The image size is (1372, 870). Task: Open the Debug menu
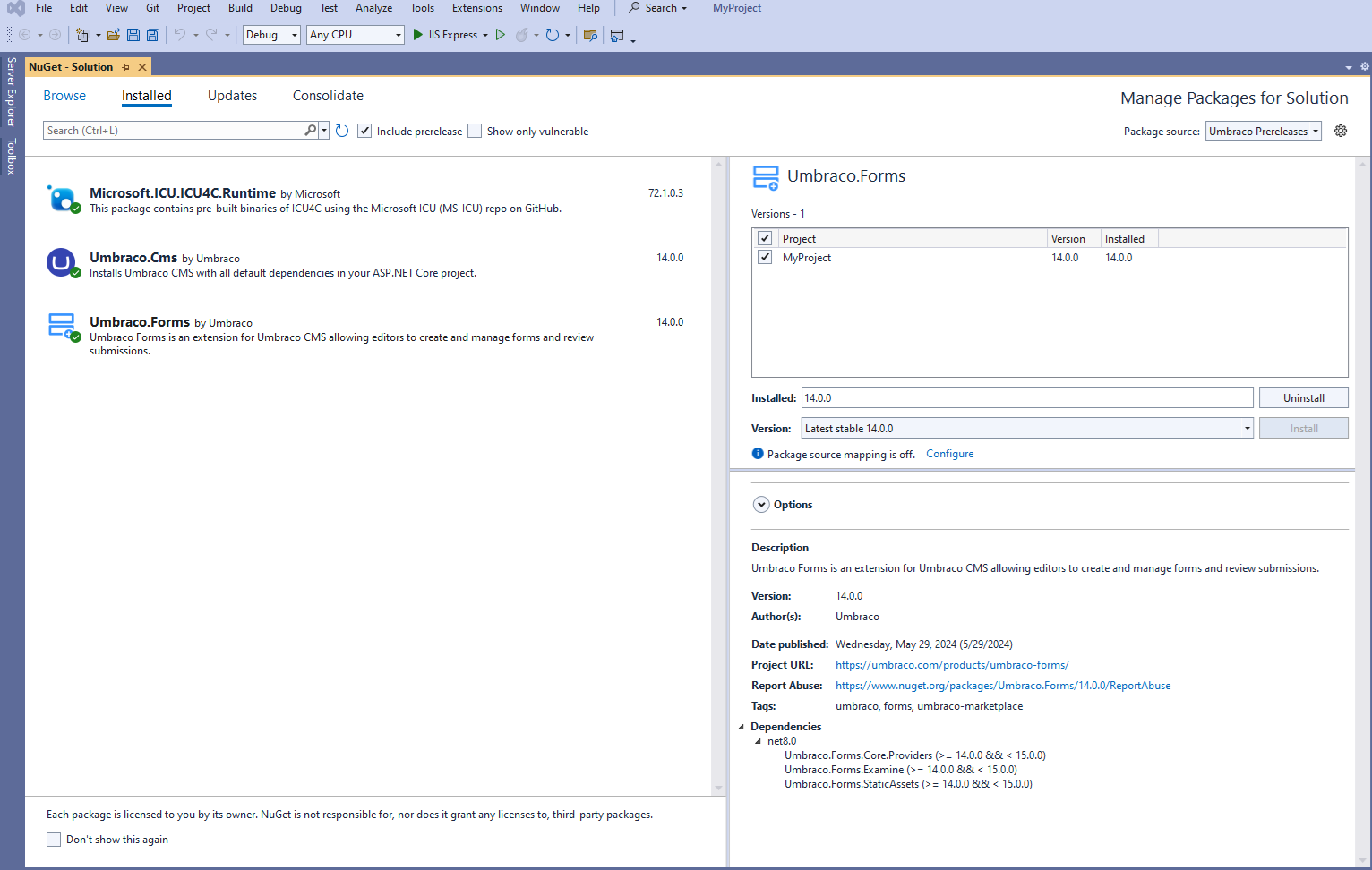tap(285, 8)
